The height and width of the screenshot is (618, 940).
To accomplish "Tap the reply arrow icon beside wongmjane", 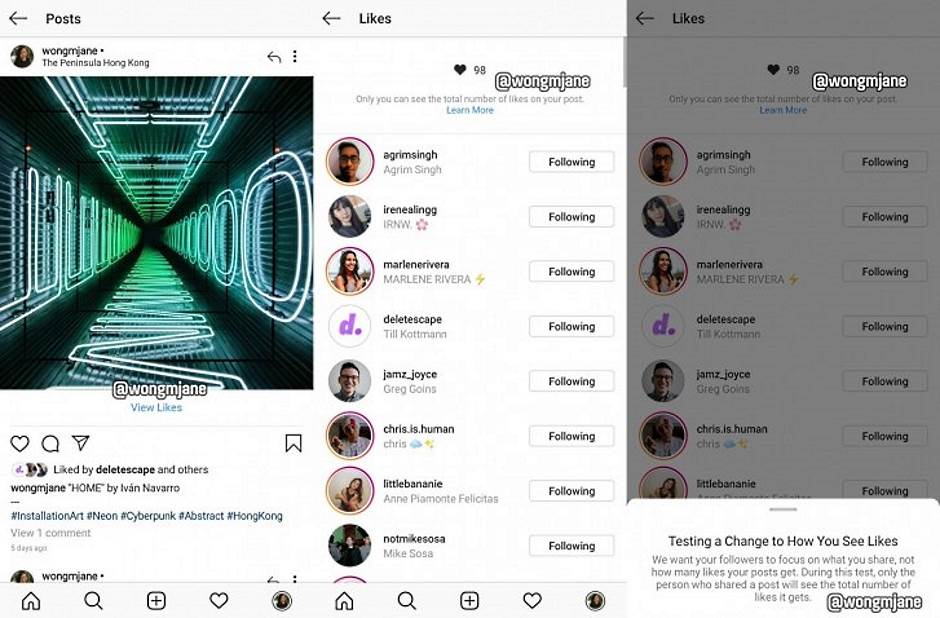I will point(274,57).
